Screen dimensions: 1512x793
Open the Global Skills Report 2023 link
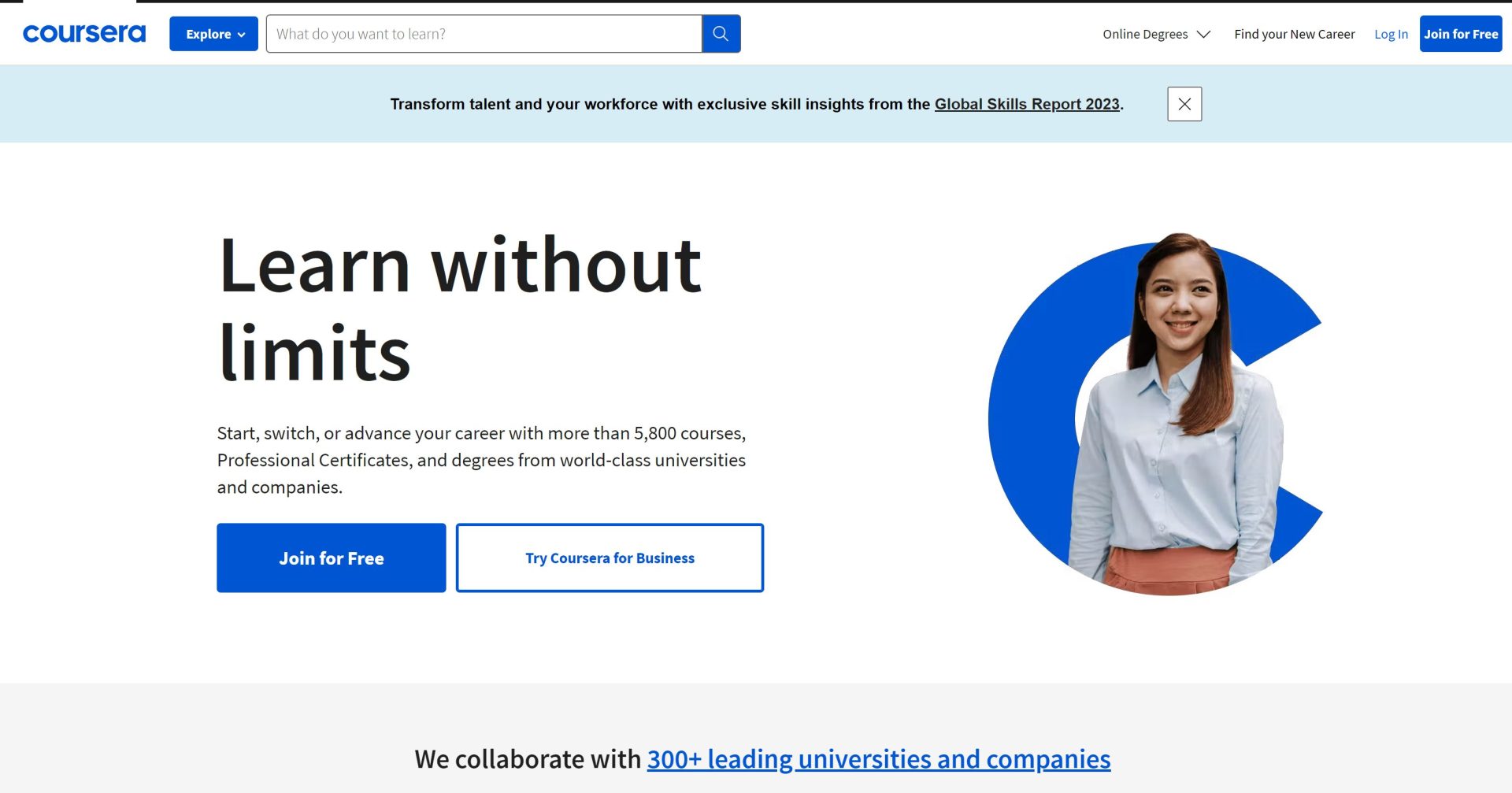coord(1026,104)
